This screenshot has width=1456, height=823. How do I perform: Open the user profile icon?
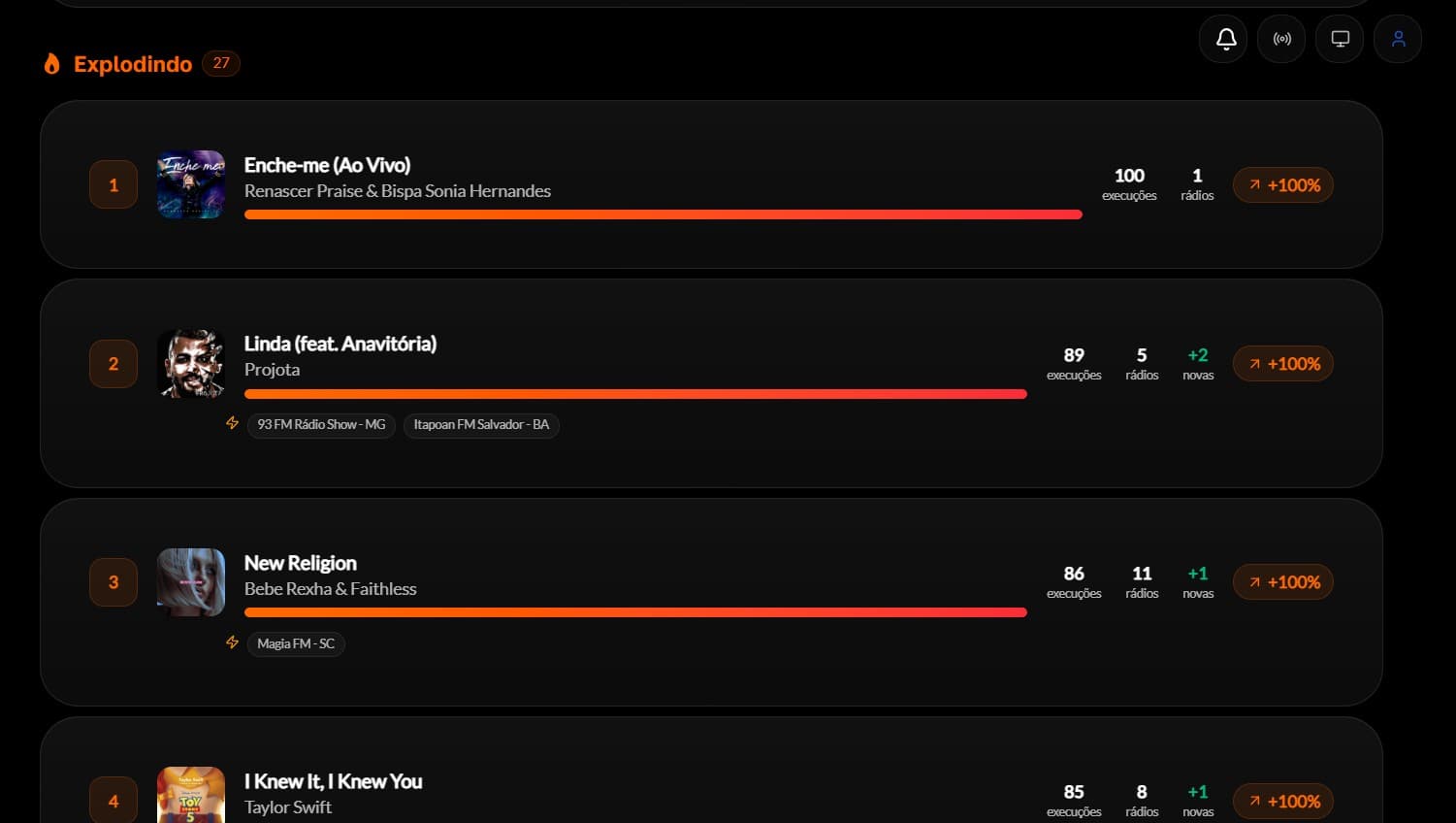(1398, 39)
